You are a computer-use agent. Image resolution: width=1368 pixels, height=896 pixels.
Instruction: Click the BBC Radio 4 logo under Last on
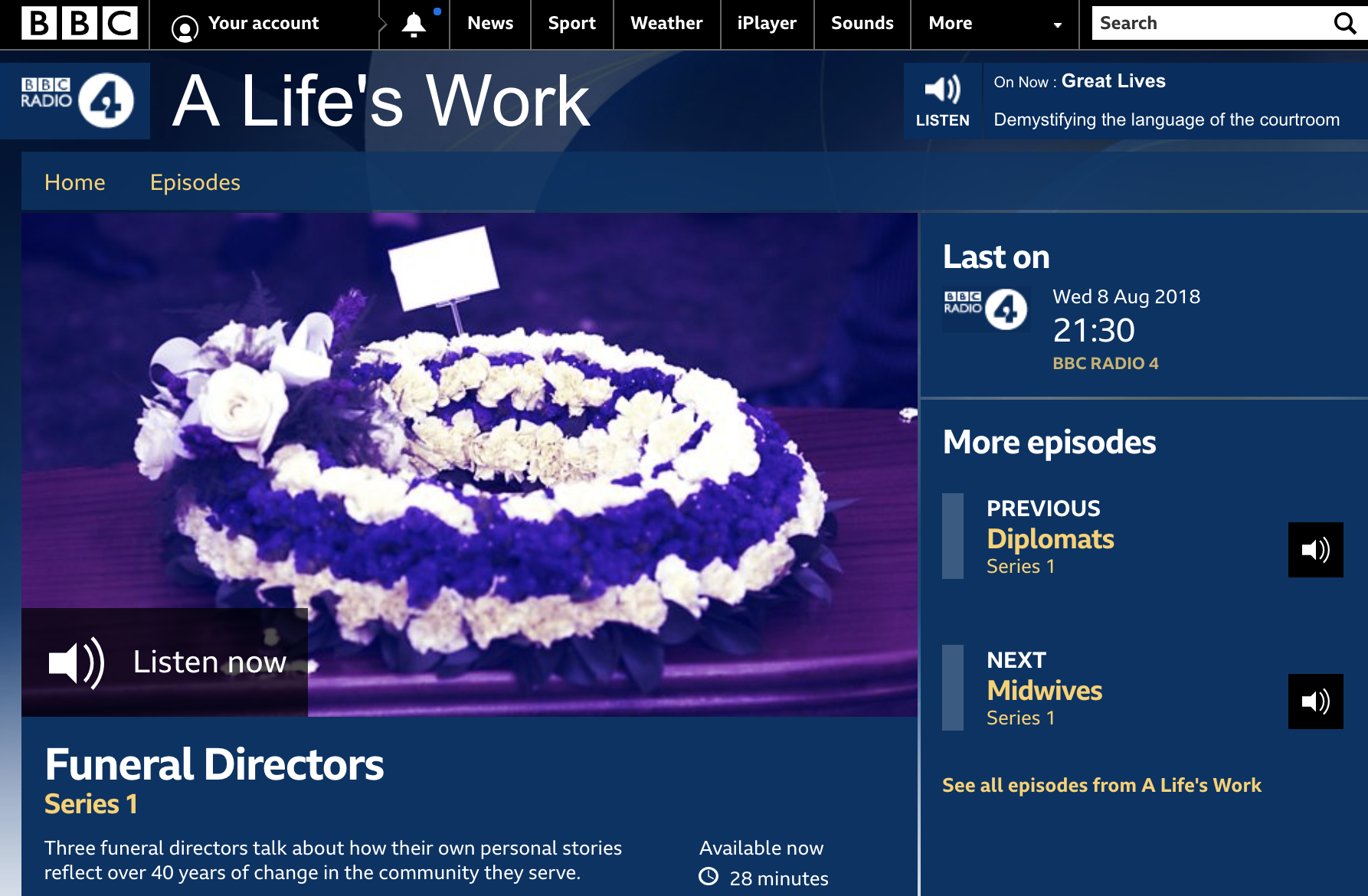click(986, 309)
